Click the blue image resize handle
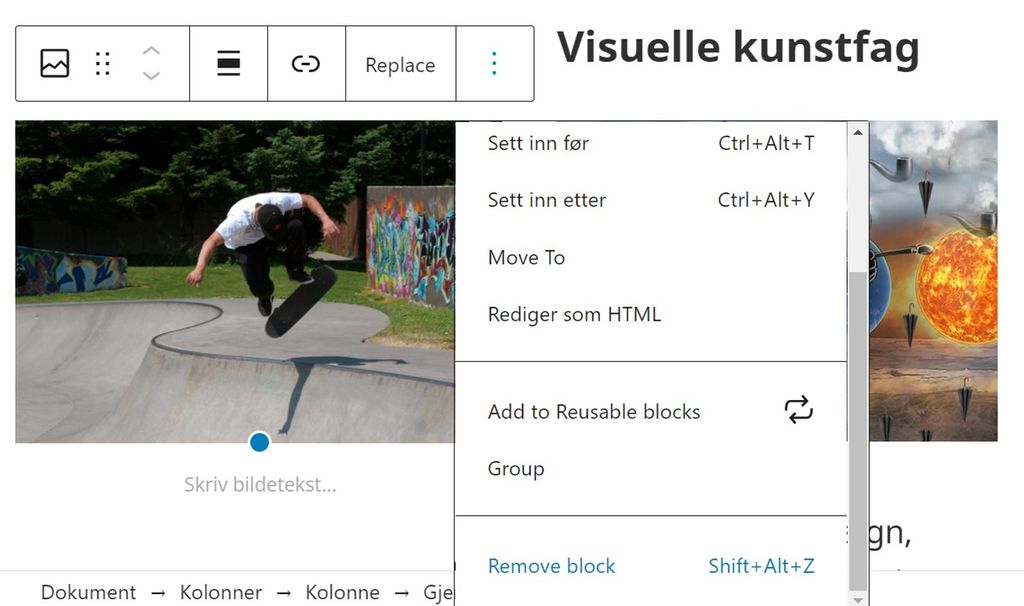1024x606 pixels. [259, 441]
